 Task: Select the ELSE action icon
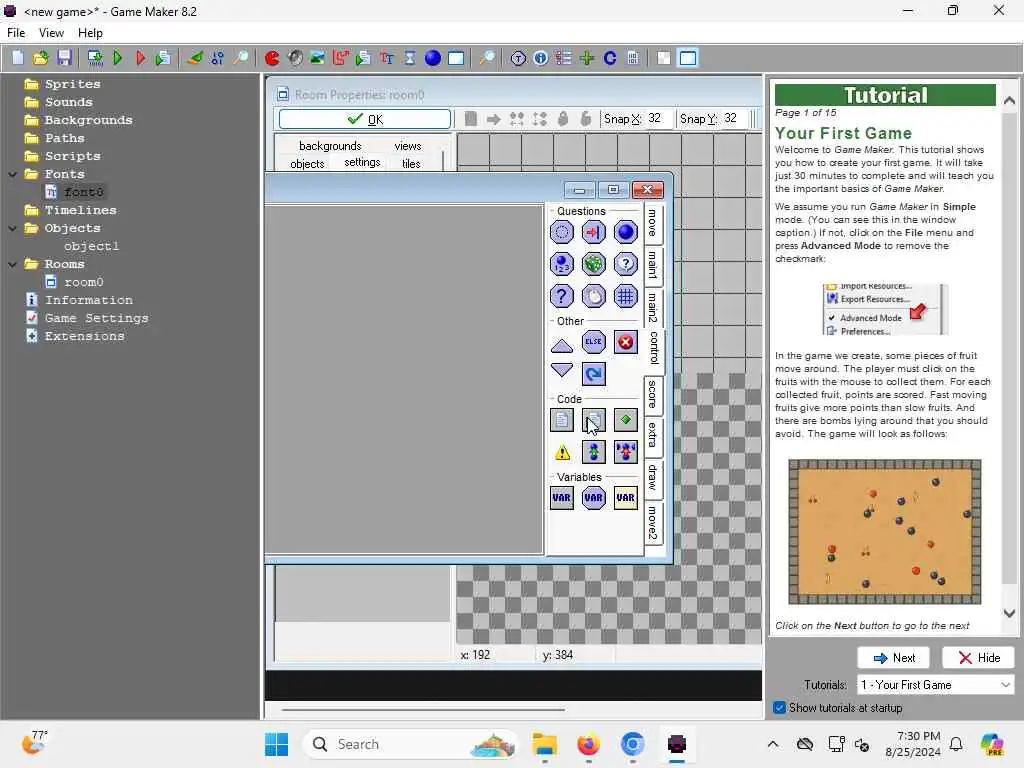(594, 342)
